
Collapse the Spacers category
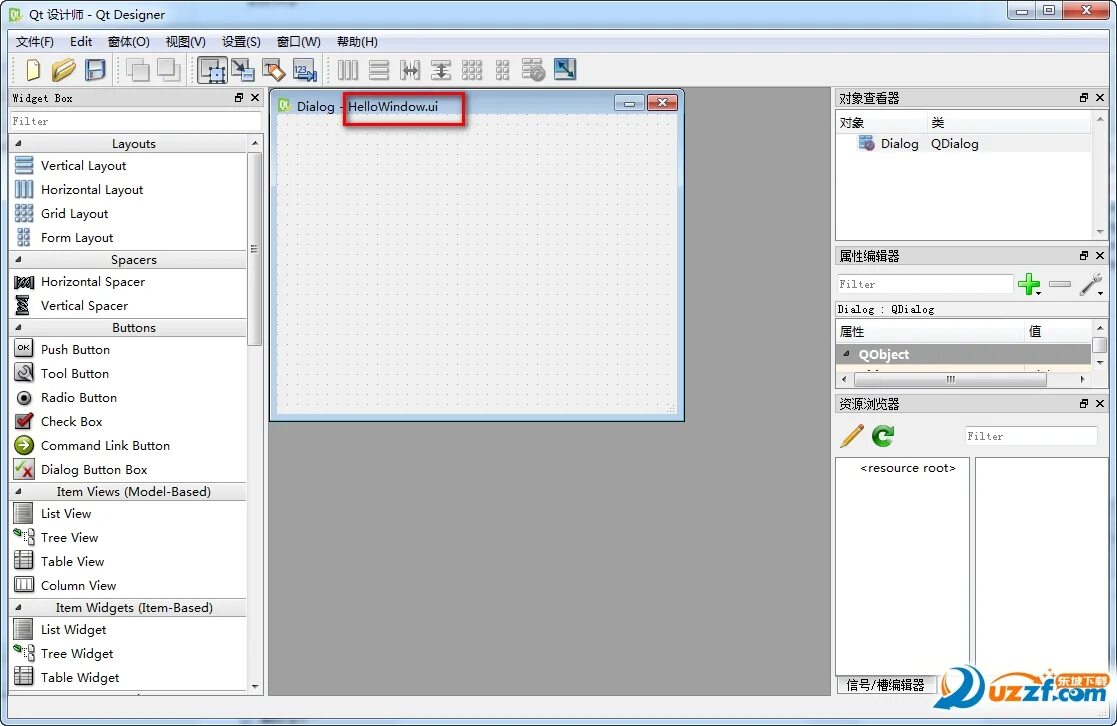[x=19, y=259]
